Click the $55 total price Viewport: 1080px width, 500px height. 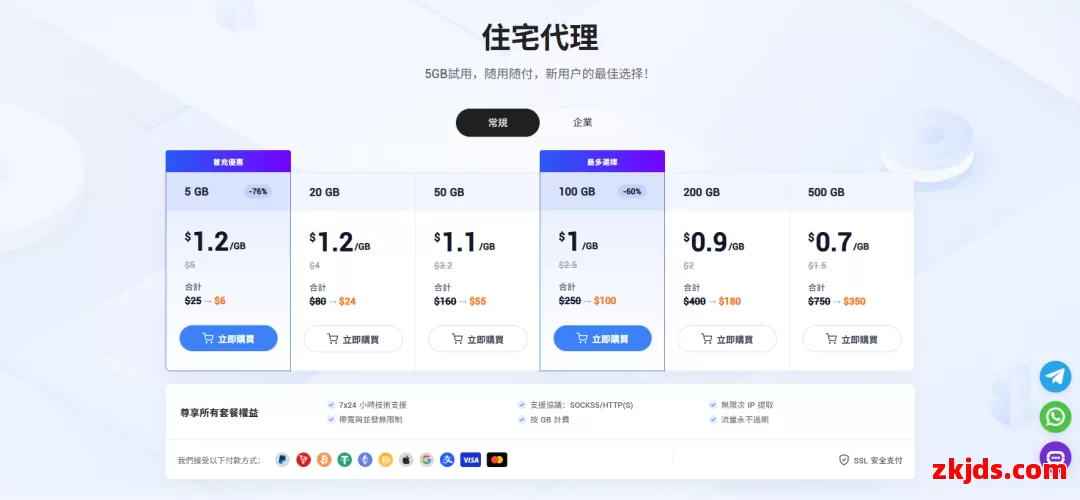[477, 301]
